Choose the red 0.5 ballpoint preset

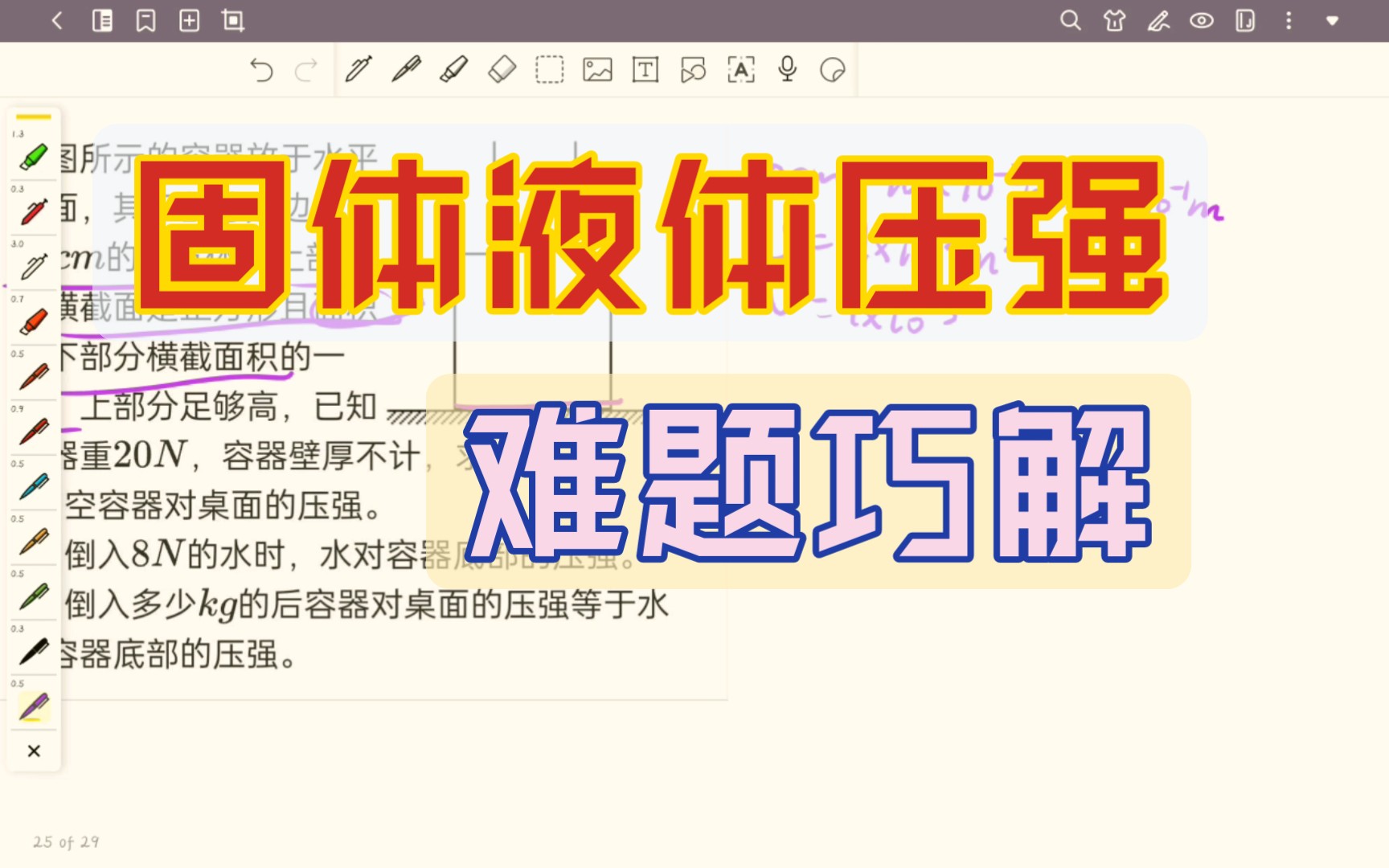(x=34, y=376)
